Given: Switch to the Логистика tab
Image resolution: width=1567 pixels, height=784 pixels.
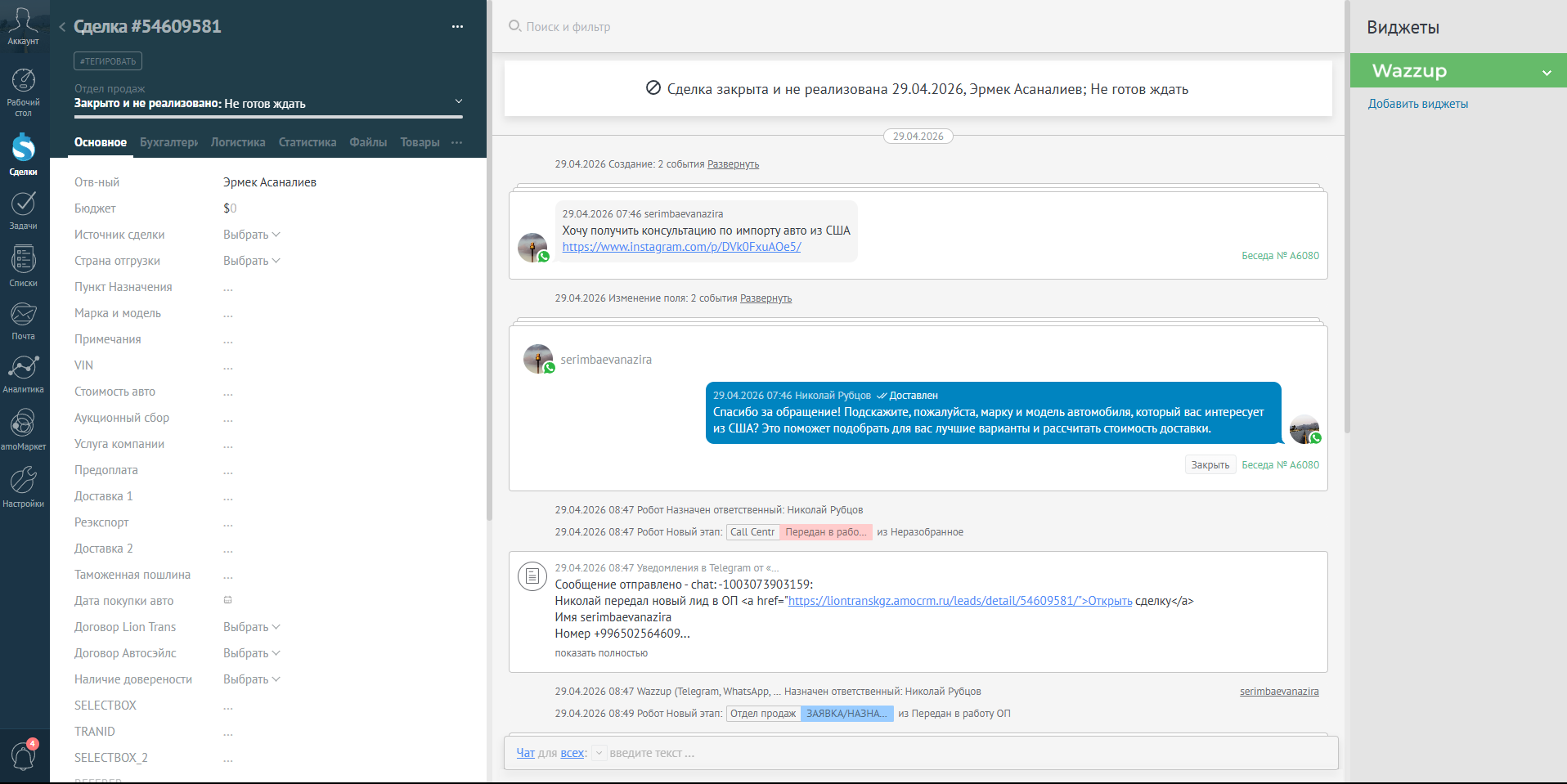Looking at the screenshot, I should [x=238, y=142].
